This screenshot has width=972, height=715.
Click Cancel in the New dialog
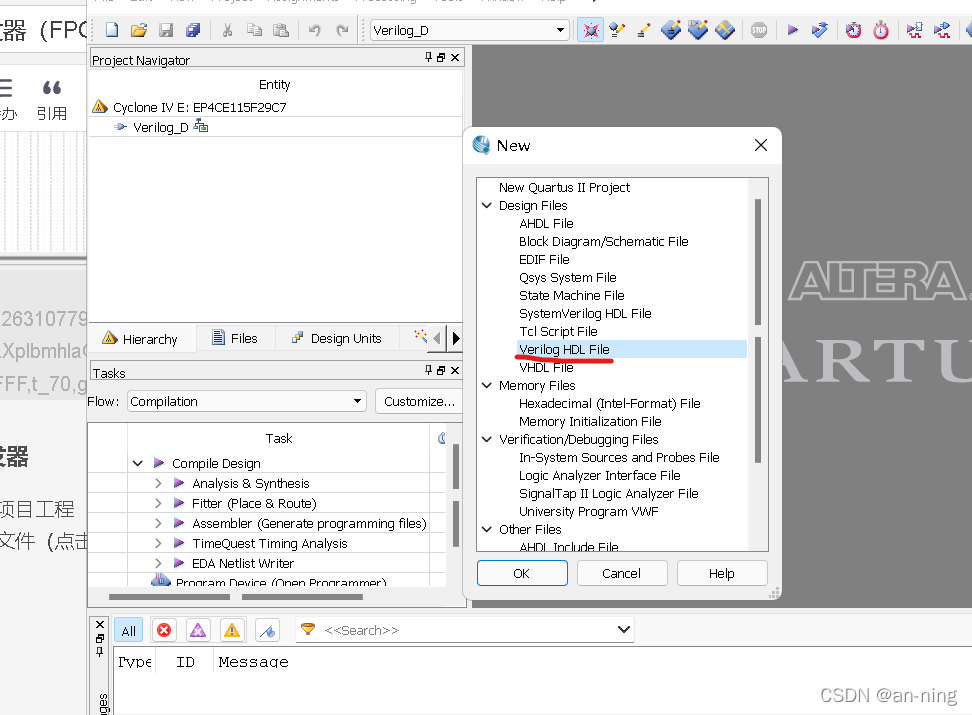coord(622,573)
